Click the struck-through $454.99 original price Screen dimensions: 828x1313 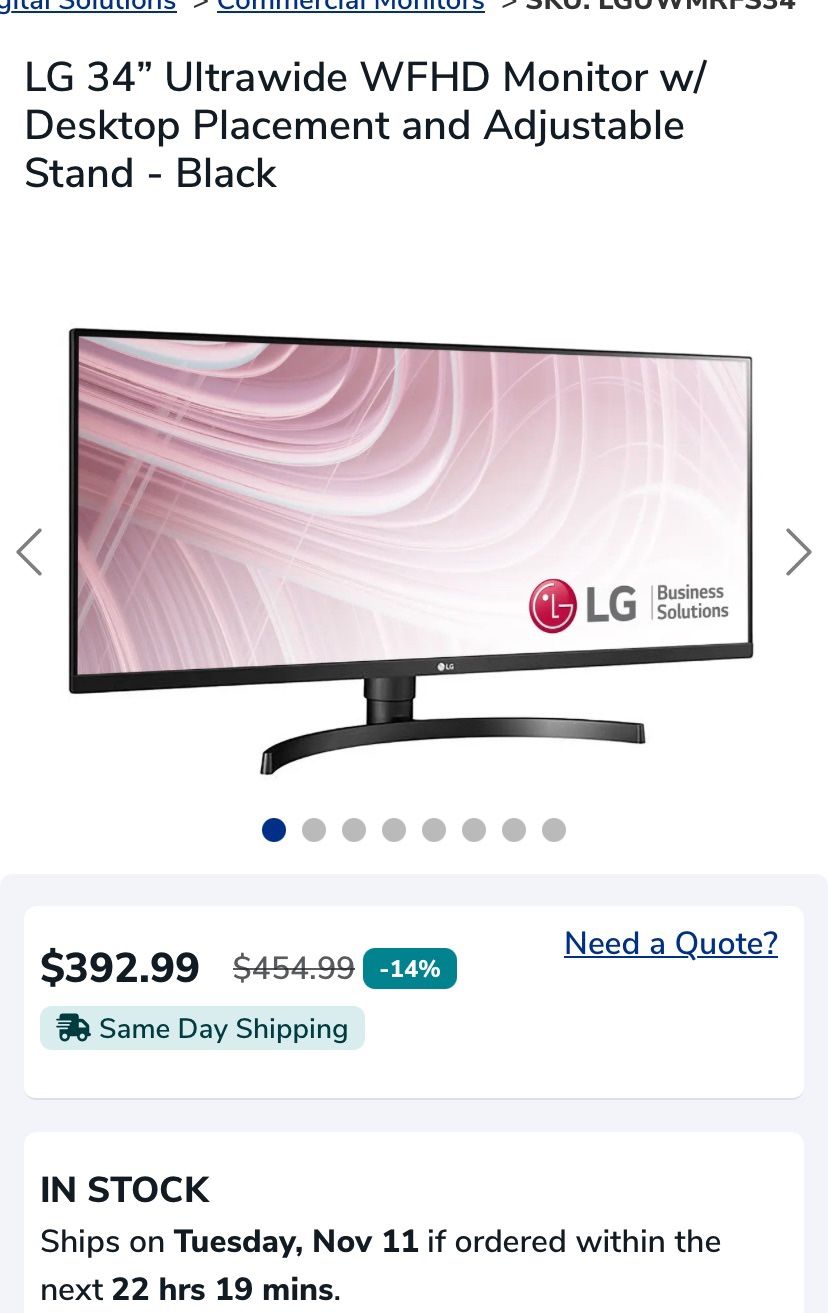pyautogui.click(x=294, y=968)
